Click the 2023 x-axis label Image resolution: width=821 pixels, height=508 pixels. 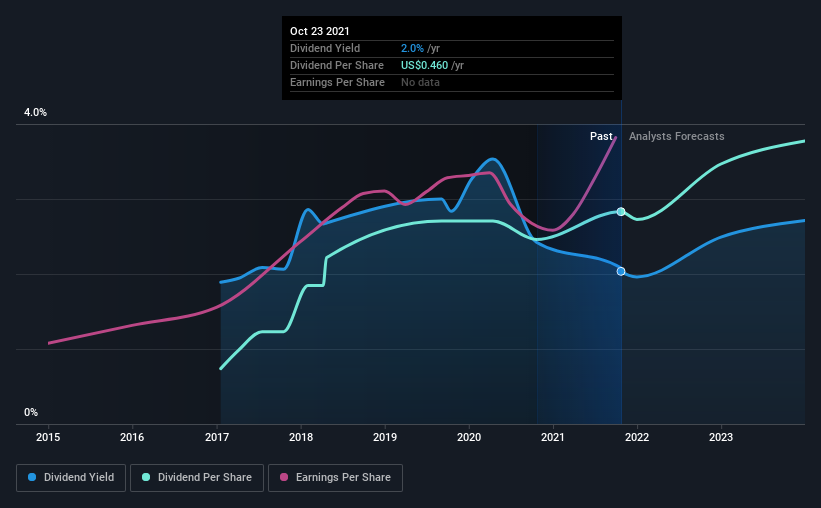pos(721,437)
